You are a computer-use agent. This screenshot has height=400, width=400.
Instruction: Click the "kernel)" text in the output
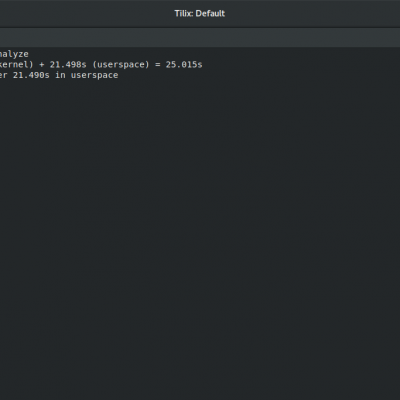17,65
